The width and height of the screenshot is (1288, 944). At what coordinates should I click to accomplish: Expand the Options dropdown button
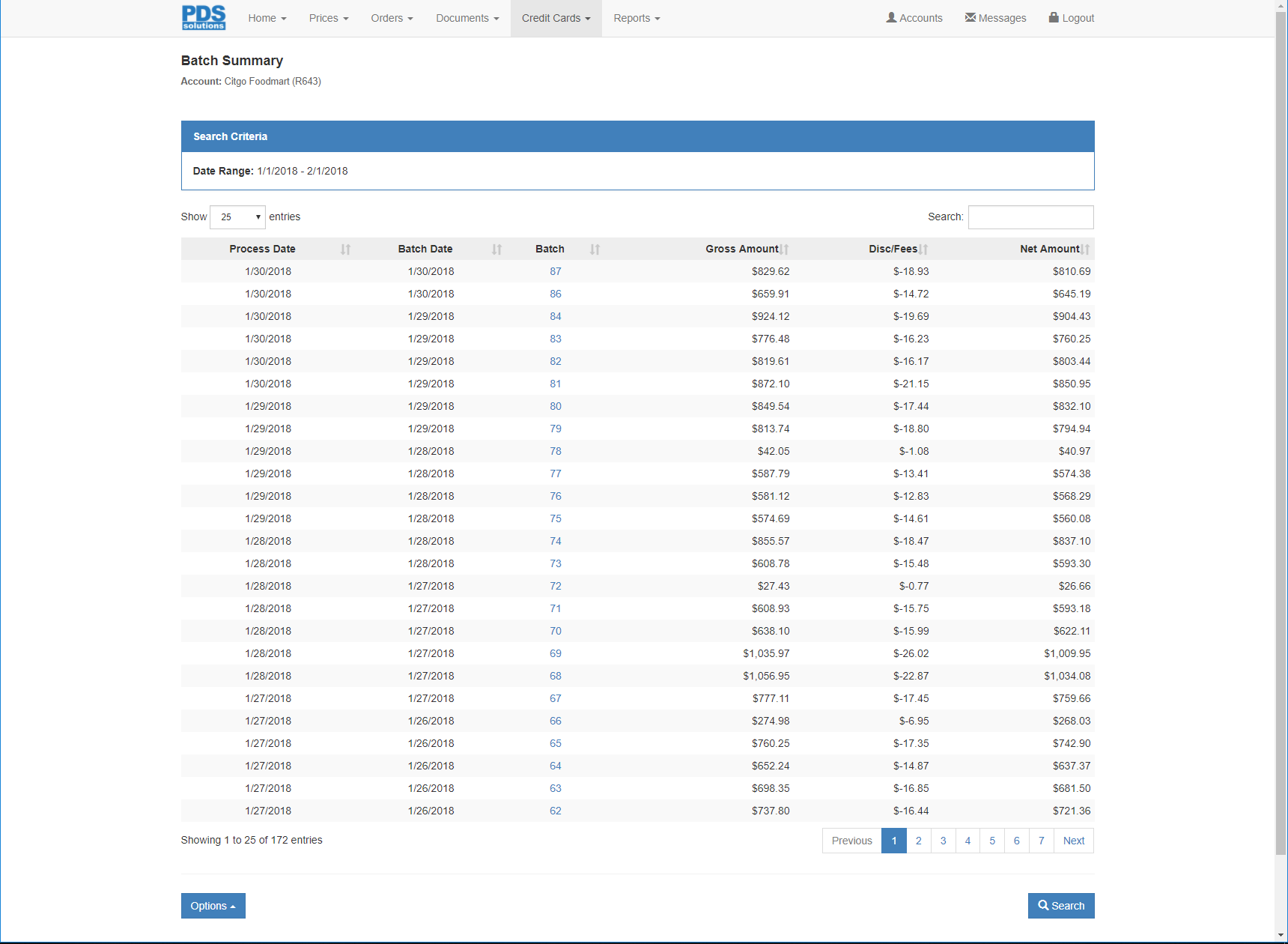click(x=213, y=906)
